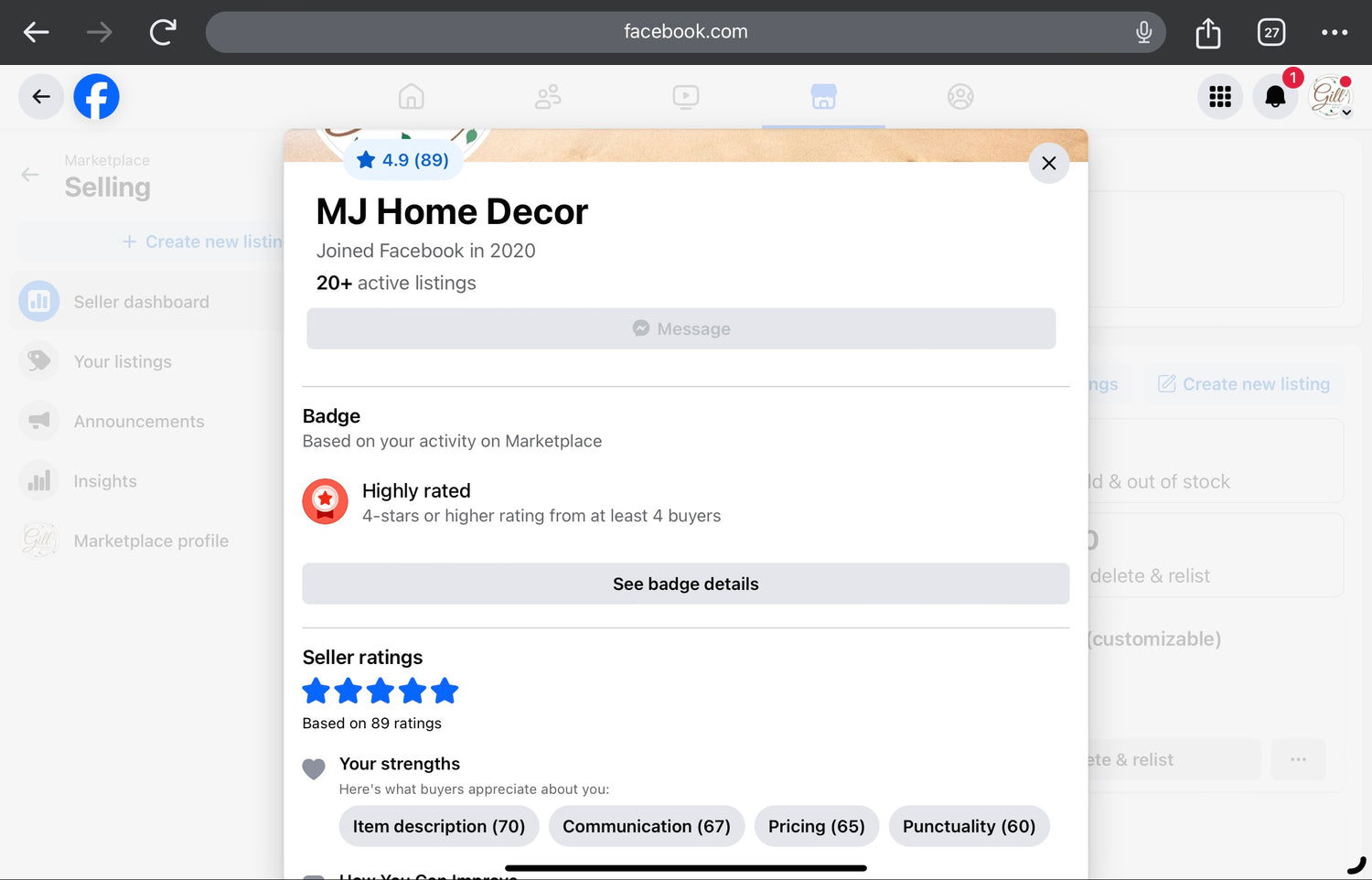Switch to the Marketplace tab

coord(823,97)
